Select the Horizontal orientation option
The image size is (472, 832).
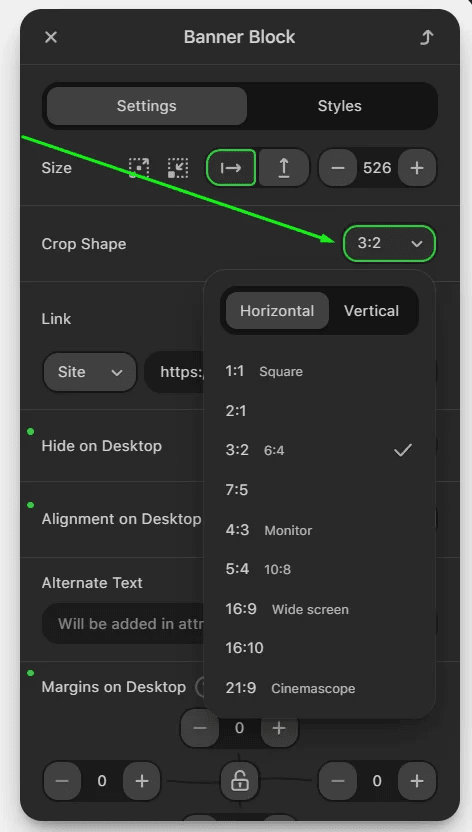point(277,310)
